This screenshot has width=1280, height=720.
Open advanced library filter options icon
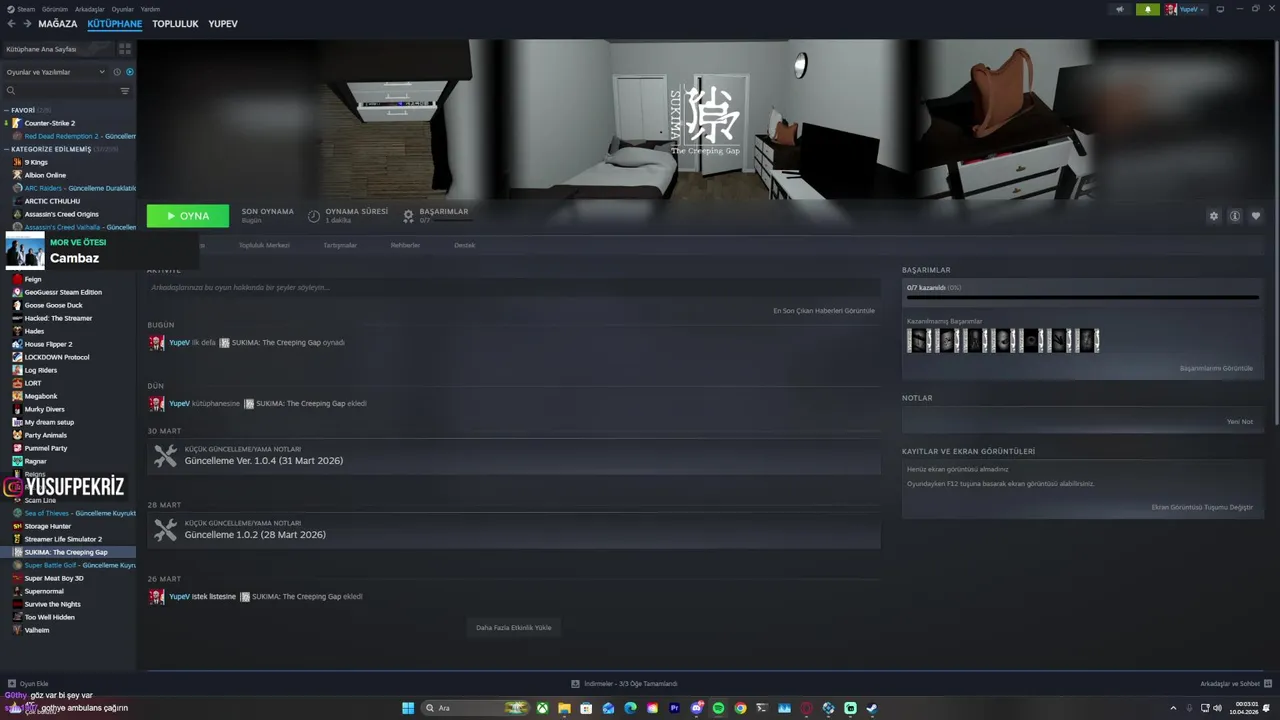click(x=125, y=91)
